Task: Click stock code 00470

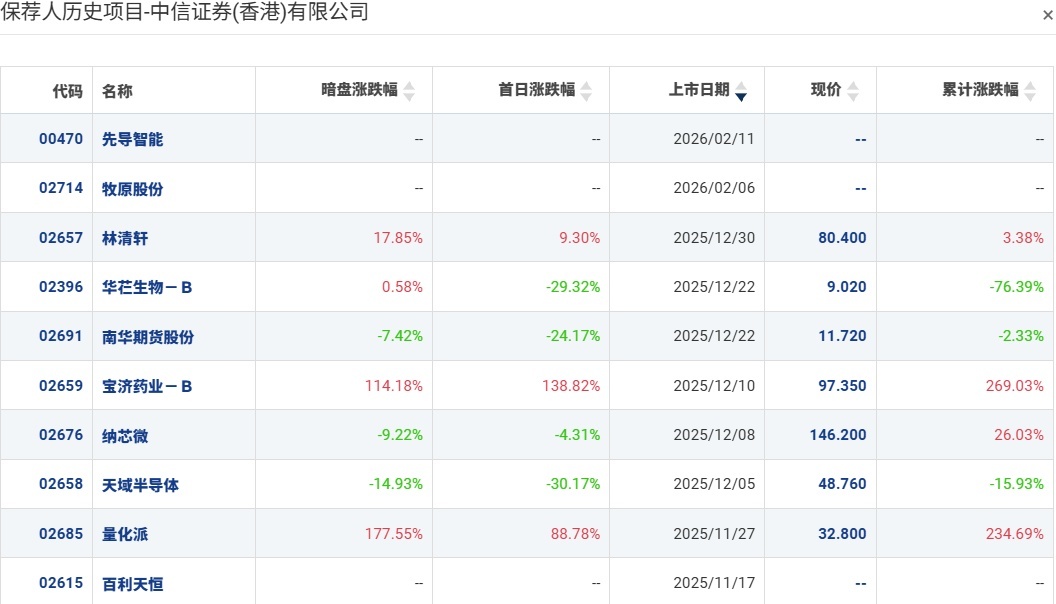Action: click(x=61, y=139)
